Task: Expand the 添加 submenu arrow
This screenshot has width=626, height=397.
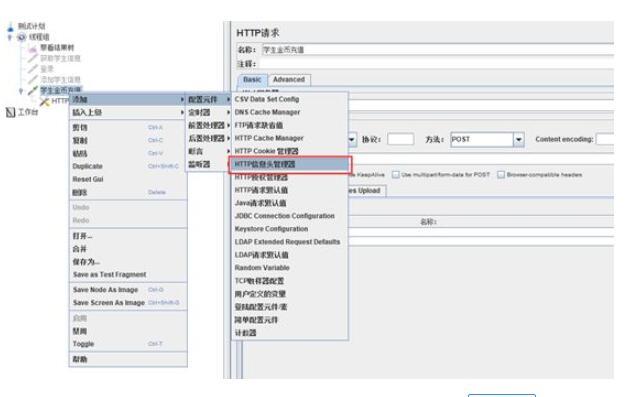Action: coord(182,99)
